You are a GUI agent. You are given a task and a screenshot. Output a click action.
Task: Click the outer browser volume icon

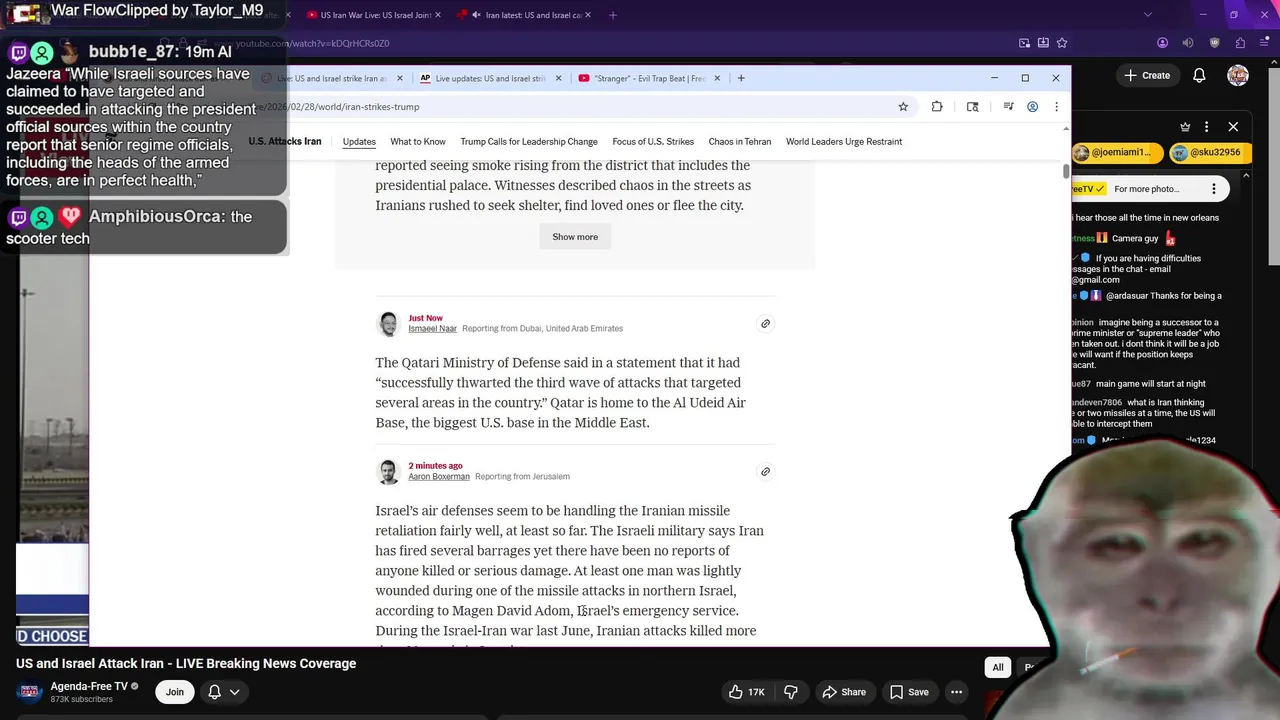(x=1188, y=43)
